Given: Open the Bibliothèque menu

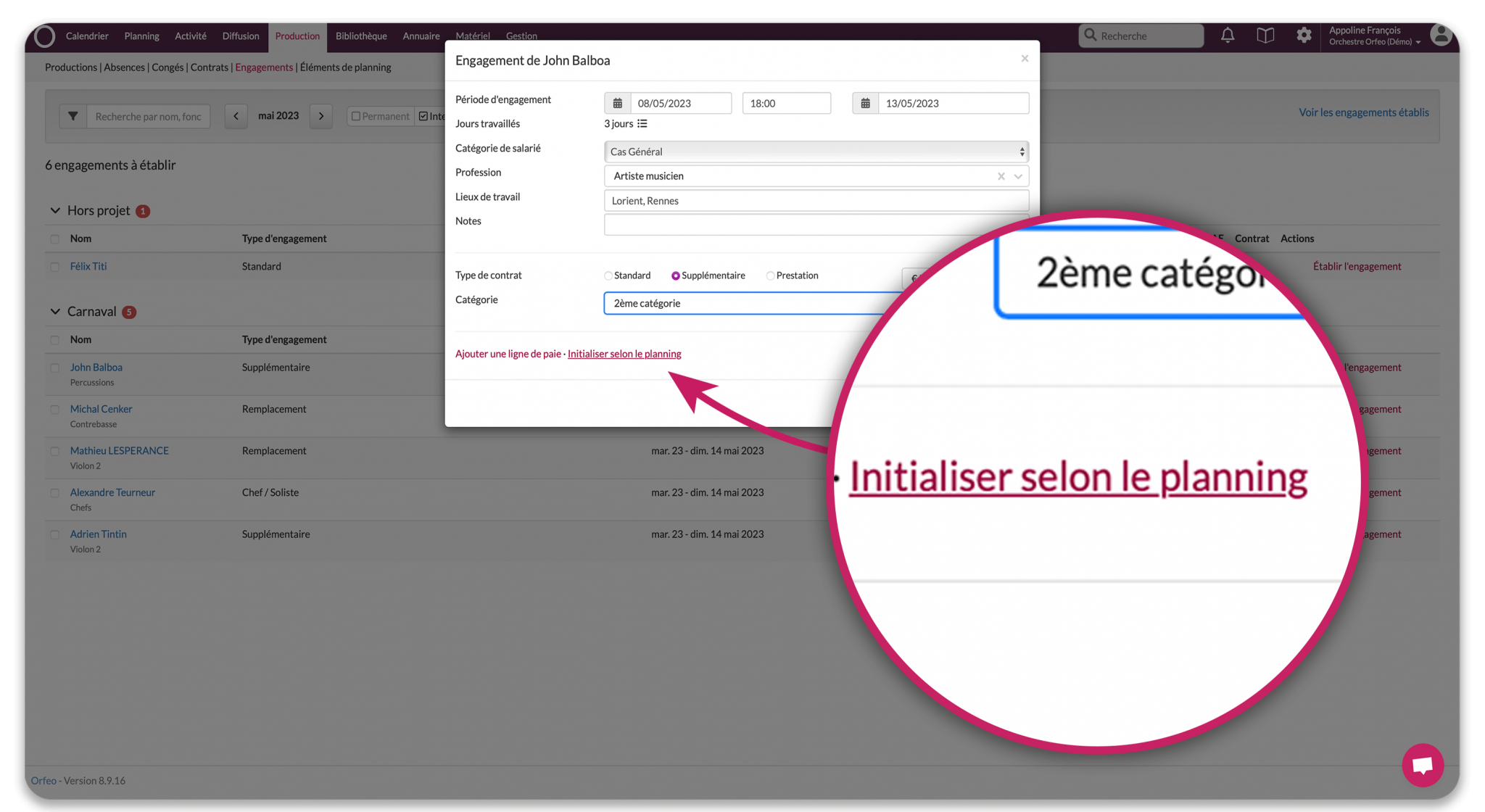Looking at the screenshot, I should click(361, 36).
